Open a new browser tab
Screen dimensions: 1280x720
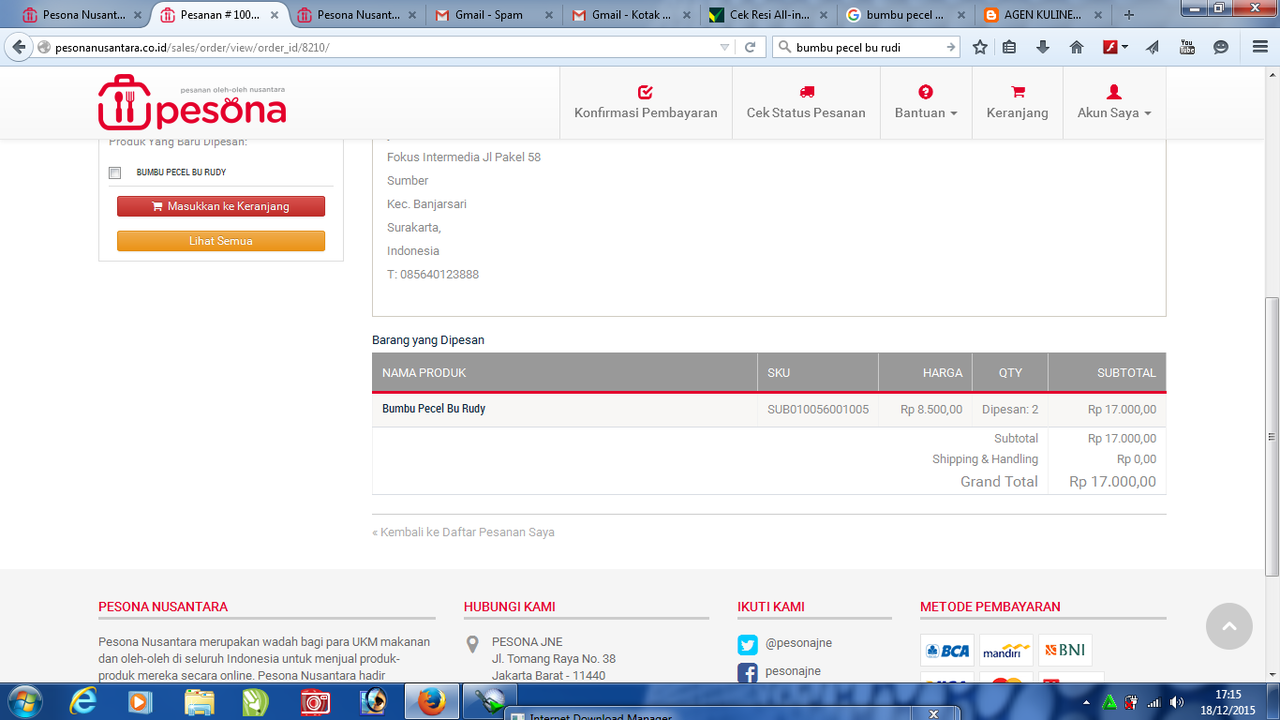(x=1128, y=15)
